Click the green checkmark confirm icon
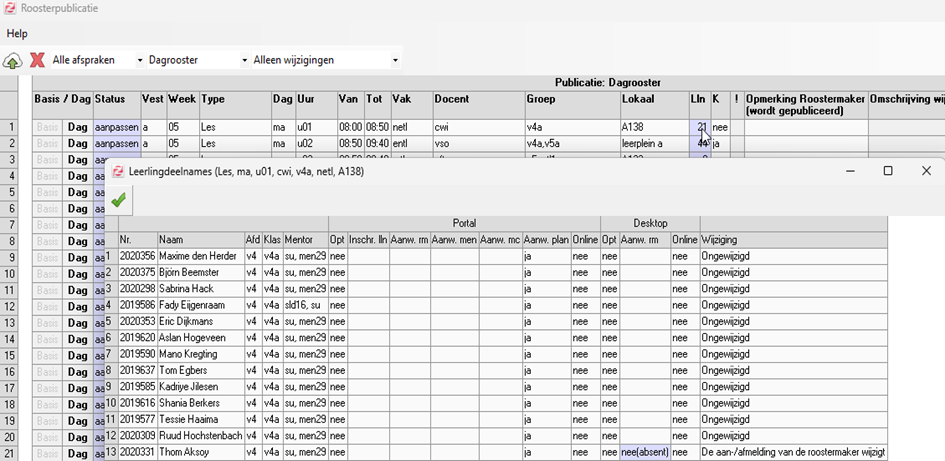This screenshot has width=945, height=461. [119, 200]
